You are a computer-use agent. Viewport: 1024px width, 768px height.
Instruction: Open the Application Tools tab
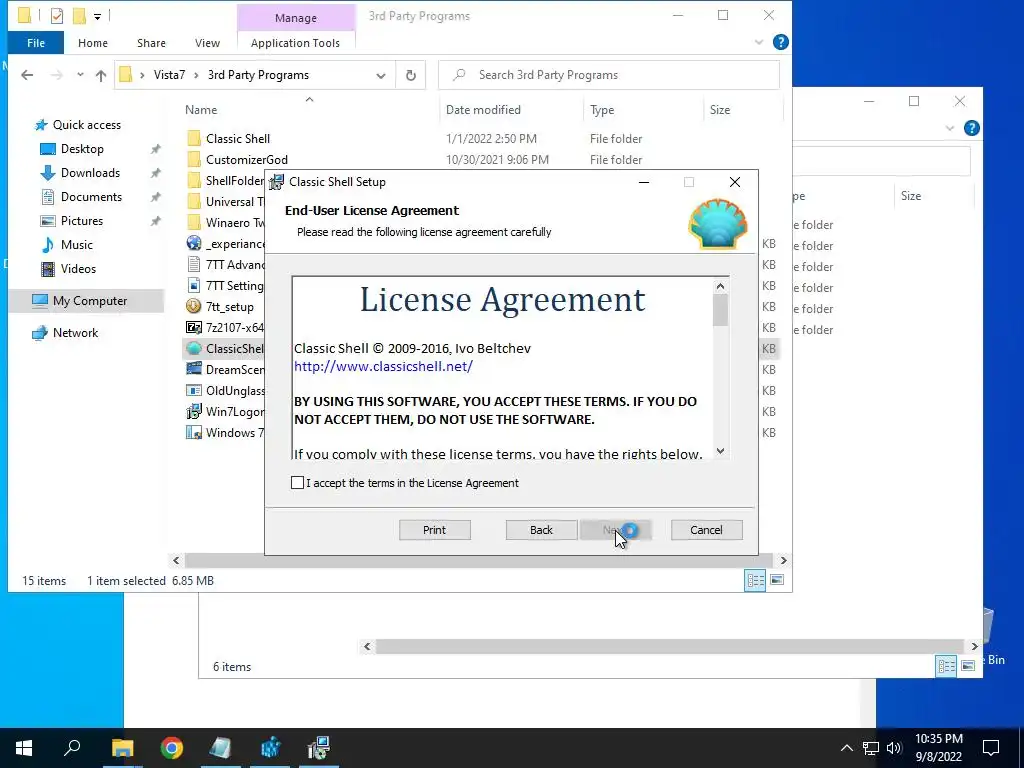295,43
